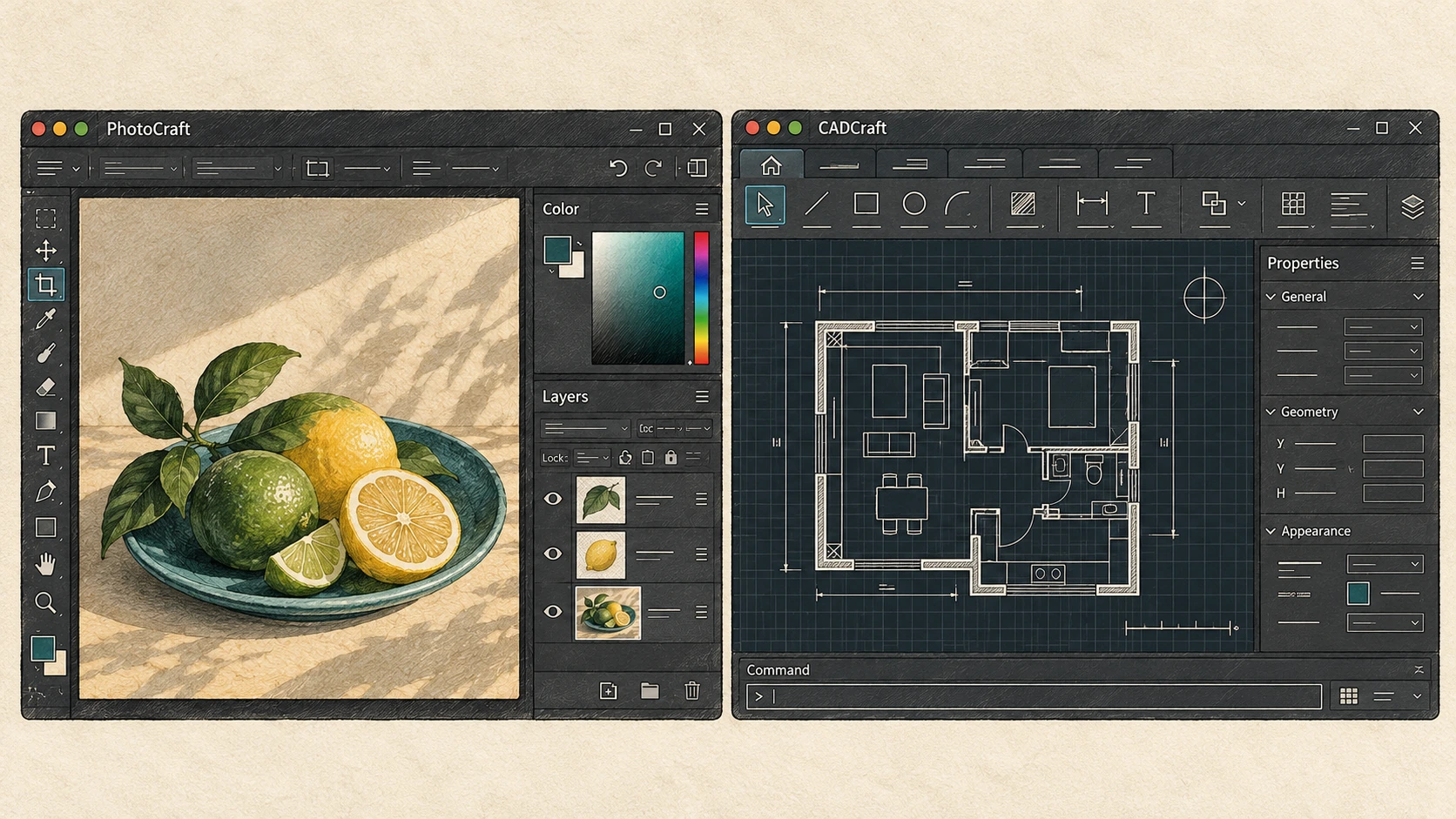Screen dimensions: 1456x819
Task: Delete layer with the trash icon
Action: [692, 691]
